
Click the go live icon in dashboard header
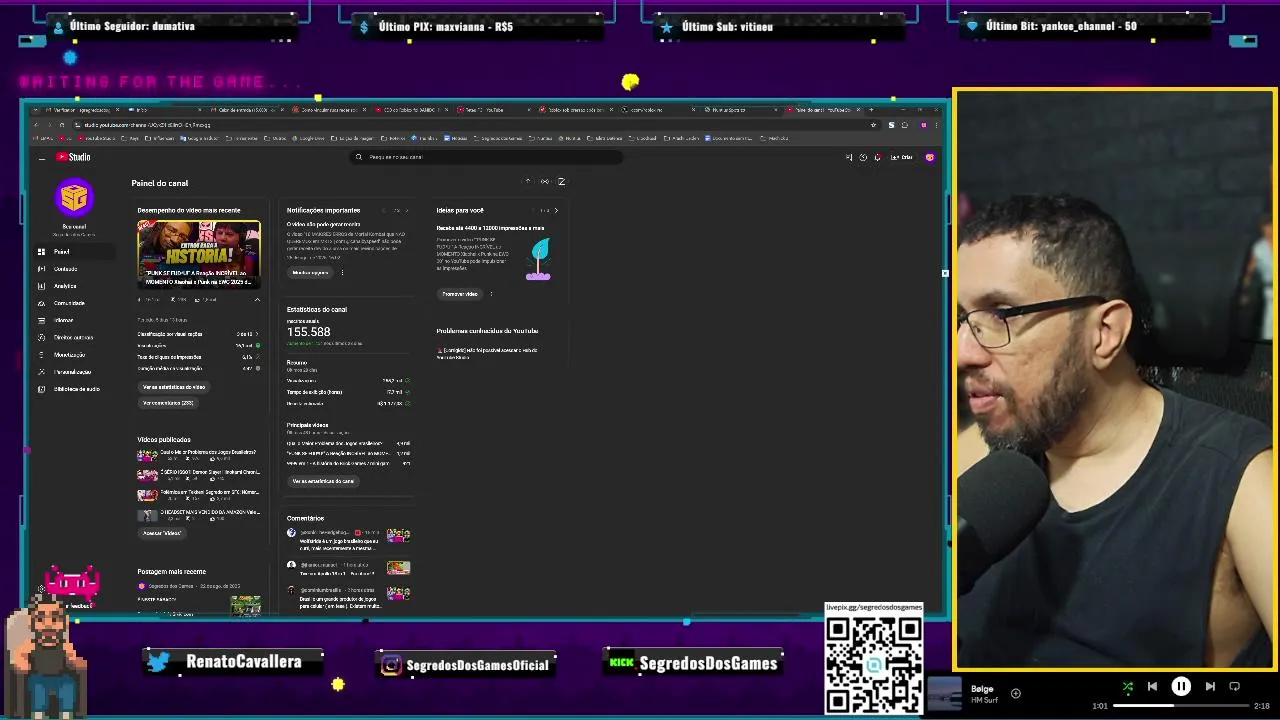[x=544, y=182]
